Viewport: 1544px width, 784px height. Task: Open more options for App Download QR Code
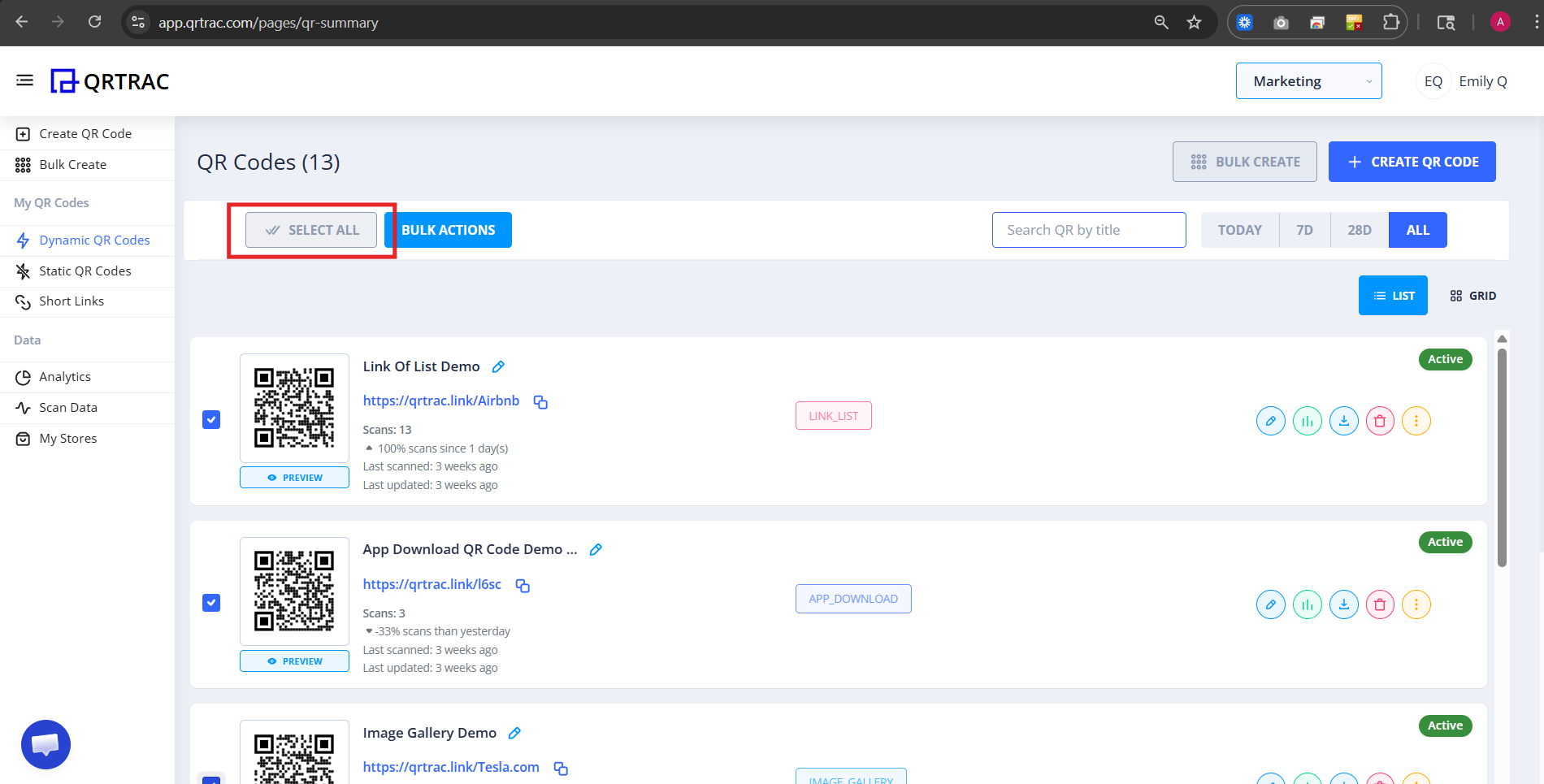(1416, 604)
